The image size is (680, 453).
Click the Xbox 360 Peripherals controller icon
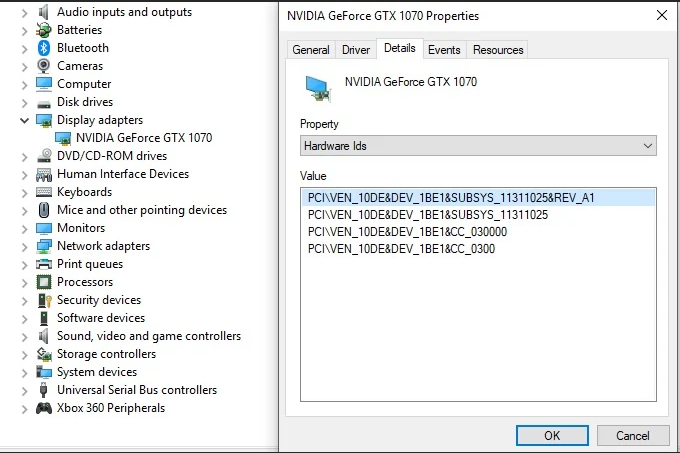44,408
